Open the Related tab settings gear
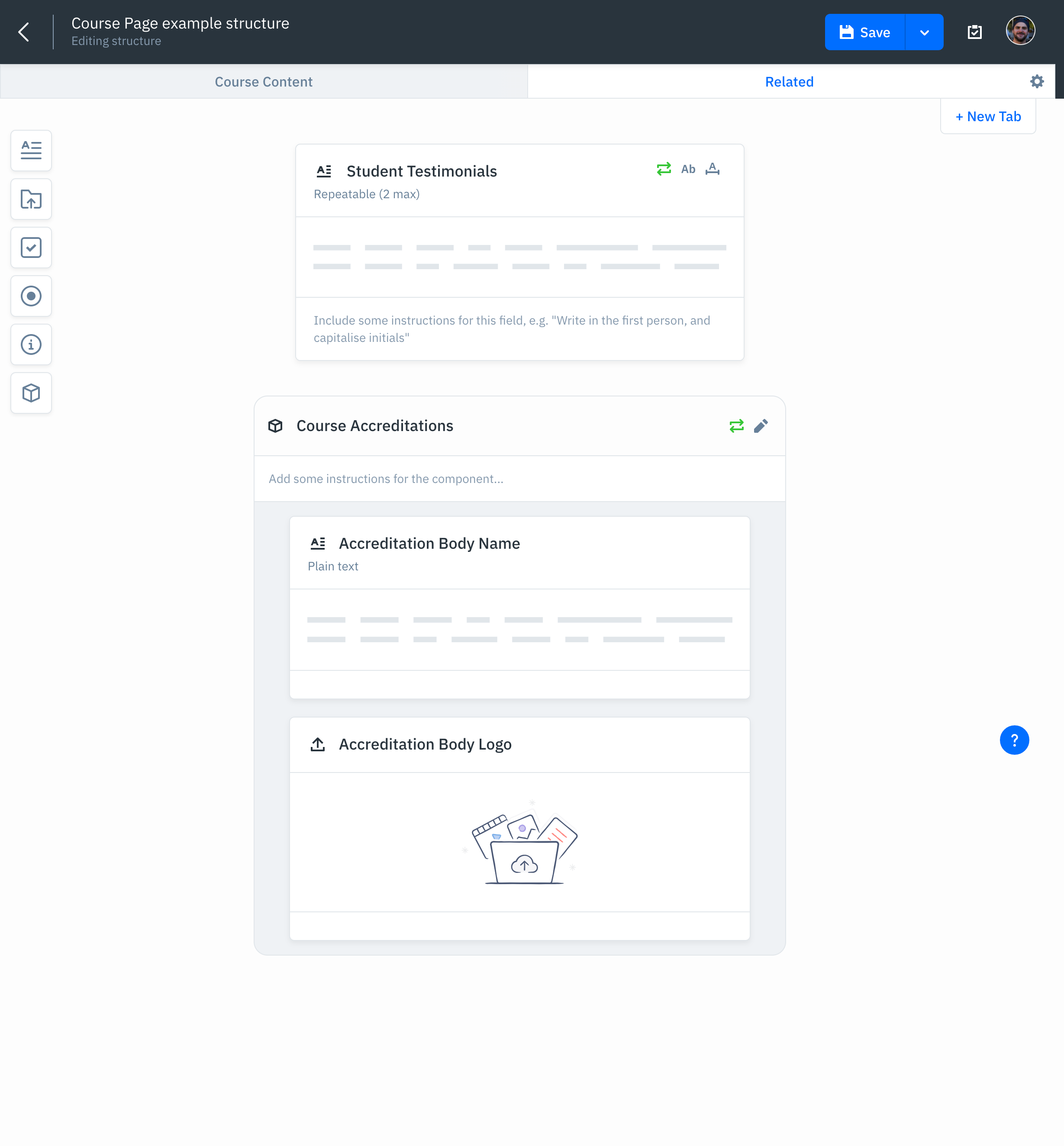This screenshot has width=1064, height=1146. (x=1036, y=82)
